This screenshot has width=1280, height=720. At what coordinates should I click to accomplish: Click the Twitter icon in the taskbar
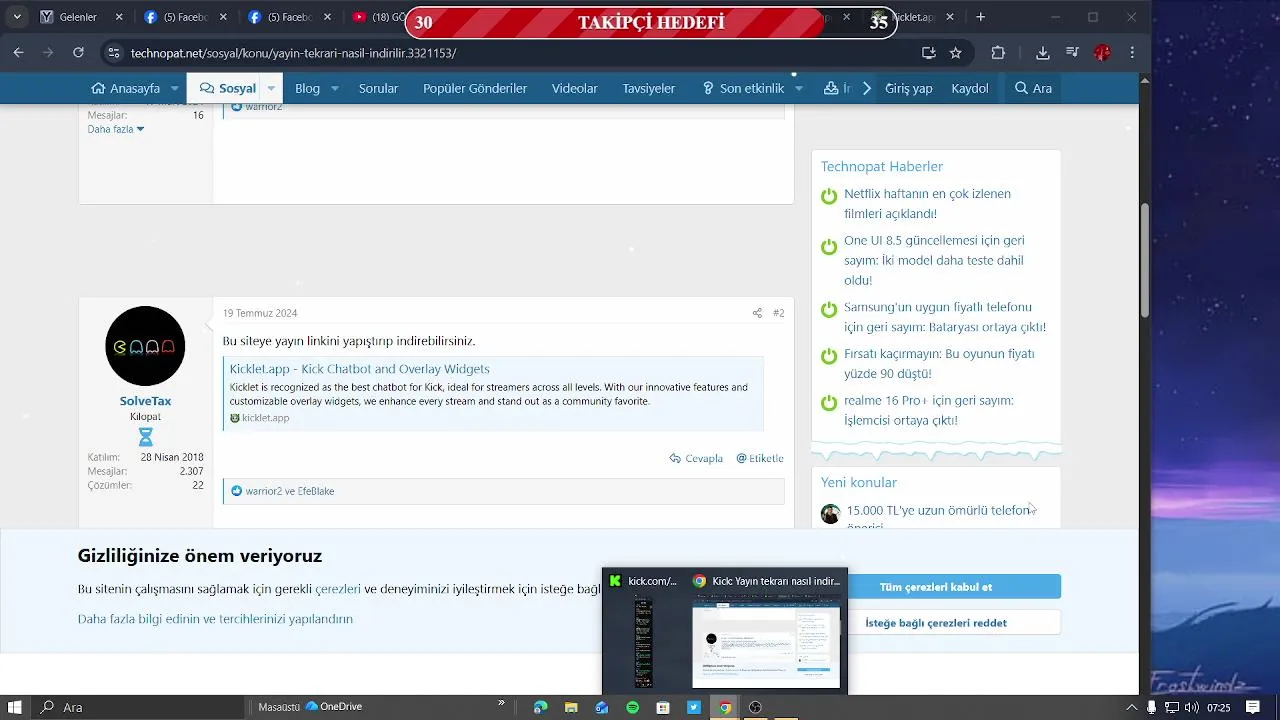point(694,707)
